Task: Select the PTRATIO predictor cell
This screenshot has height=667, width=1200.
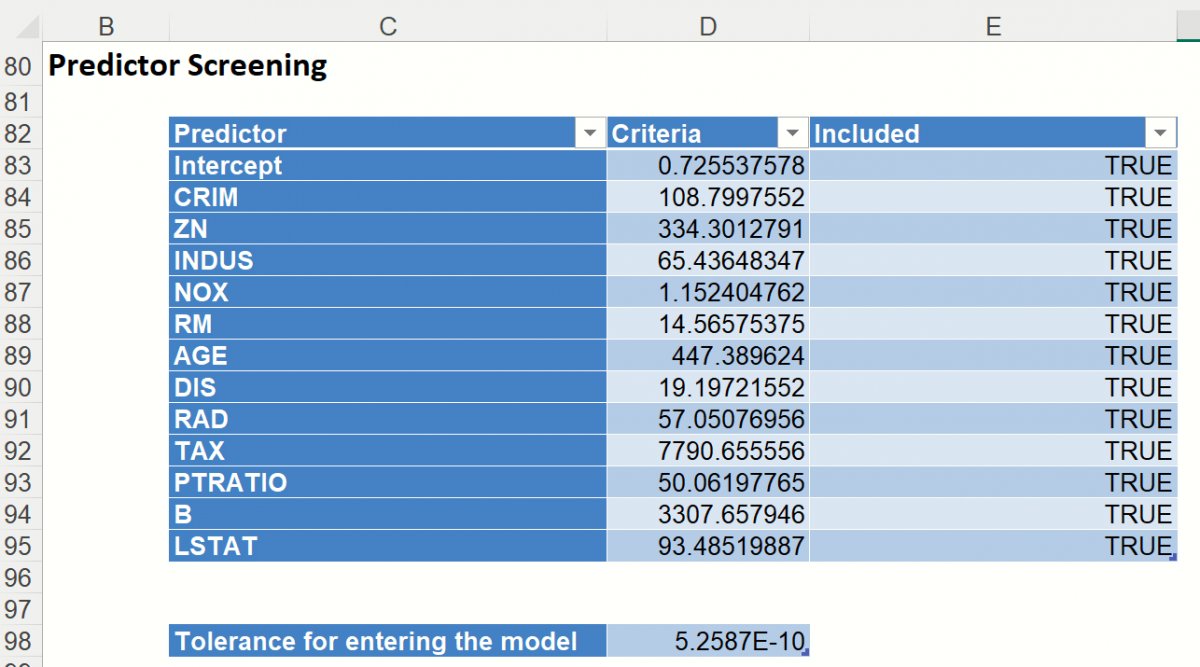Action: click(387, 483)
